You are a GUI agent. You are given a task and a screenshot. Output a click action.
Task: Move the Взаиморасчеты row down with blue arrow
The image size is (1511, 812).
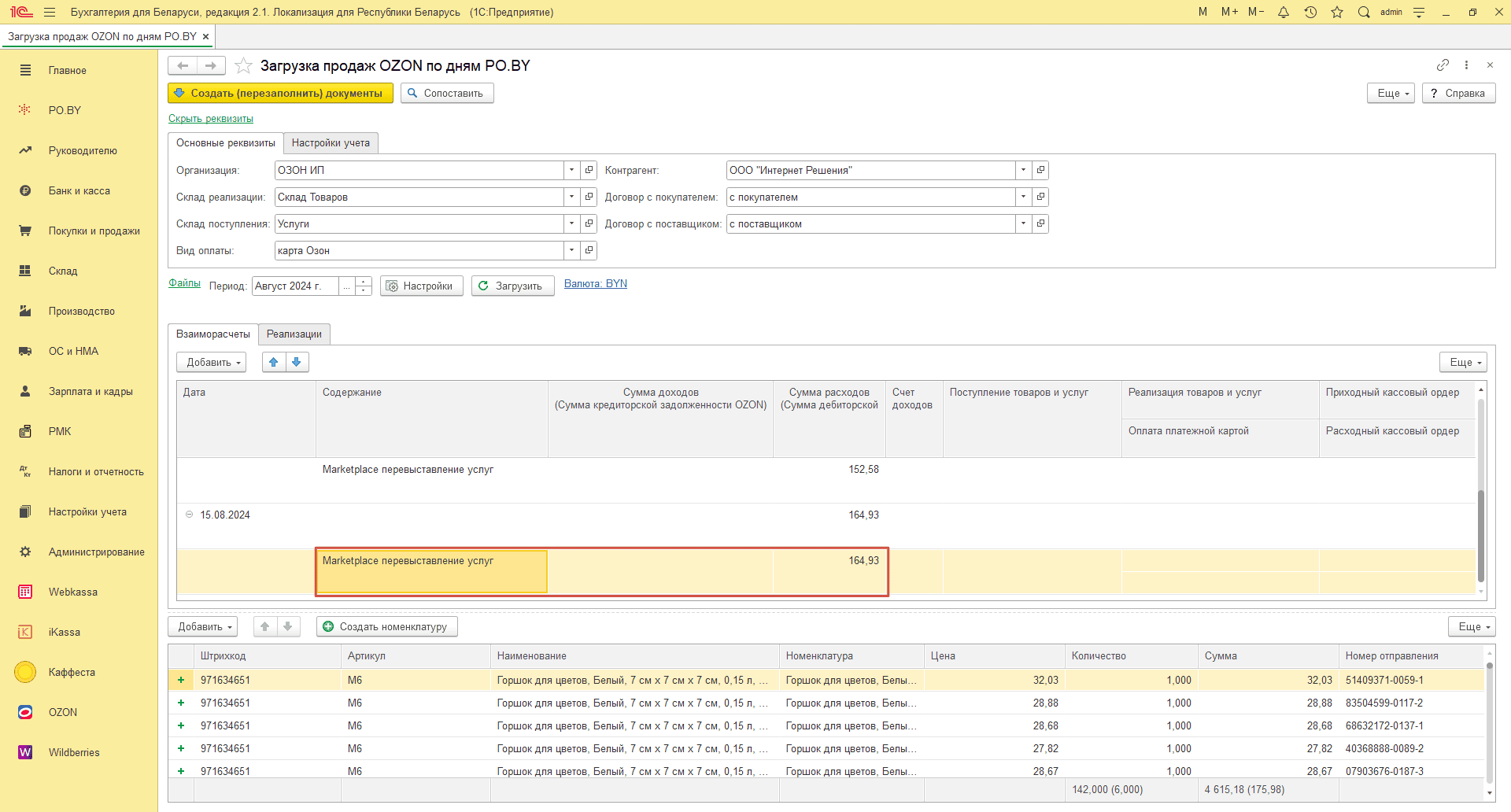297,362
